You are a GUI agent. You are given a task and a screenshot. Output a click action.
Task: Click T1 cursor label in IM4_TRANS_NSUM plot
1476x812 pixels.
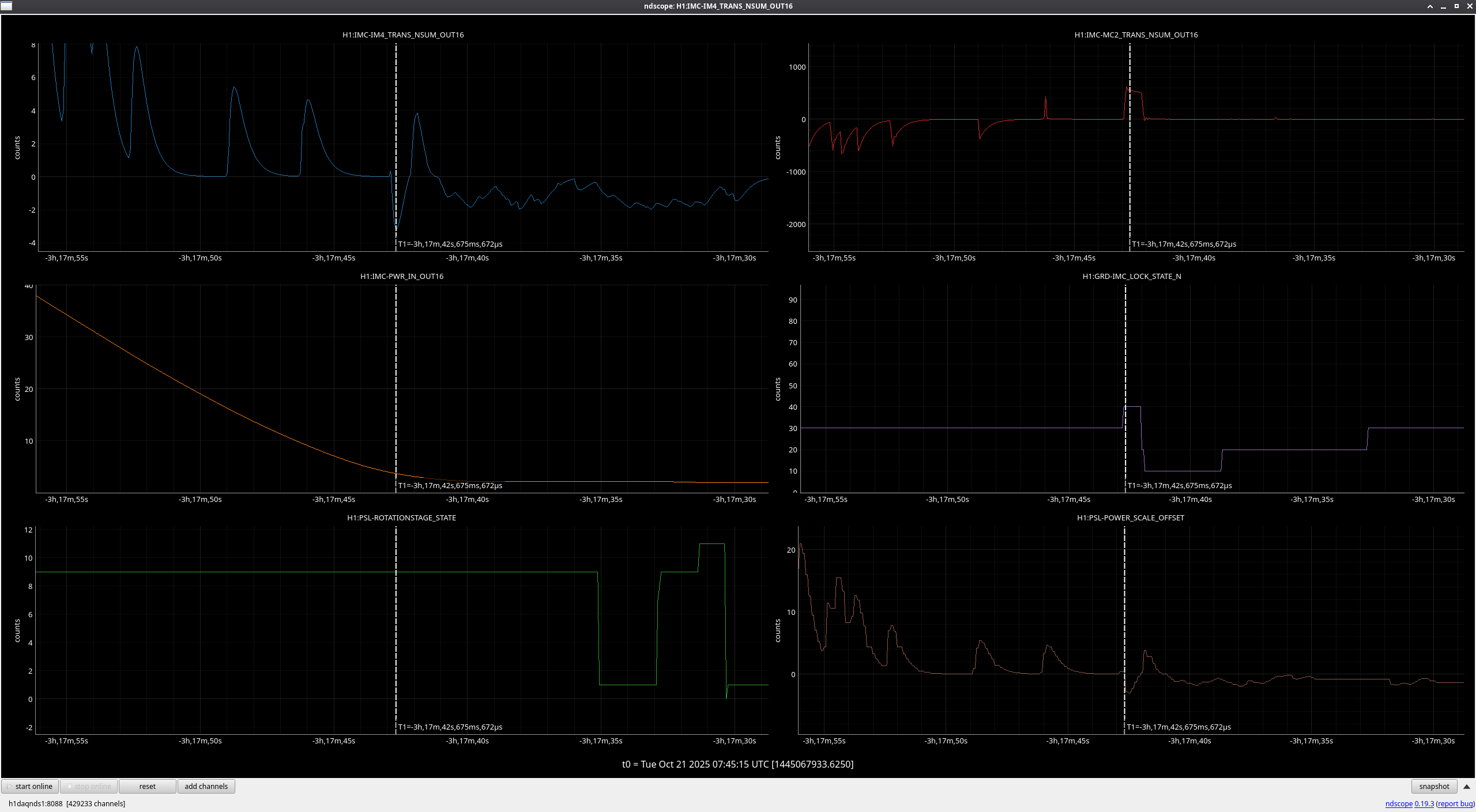coord(450,244)
